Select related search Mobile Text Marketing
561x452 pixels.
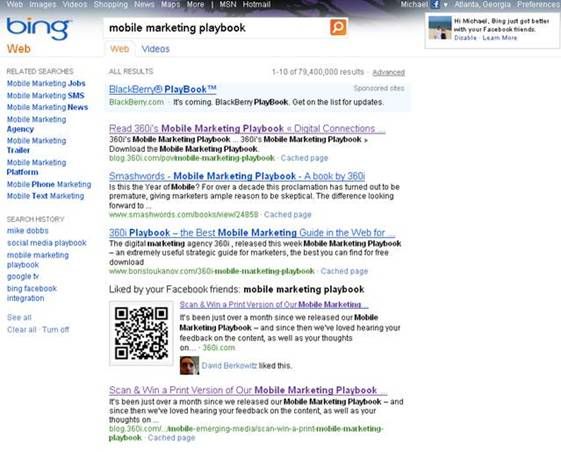pyautogui.click(x=45, y=196)
